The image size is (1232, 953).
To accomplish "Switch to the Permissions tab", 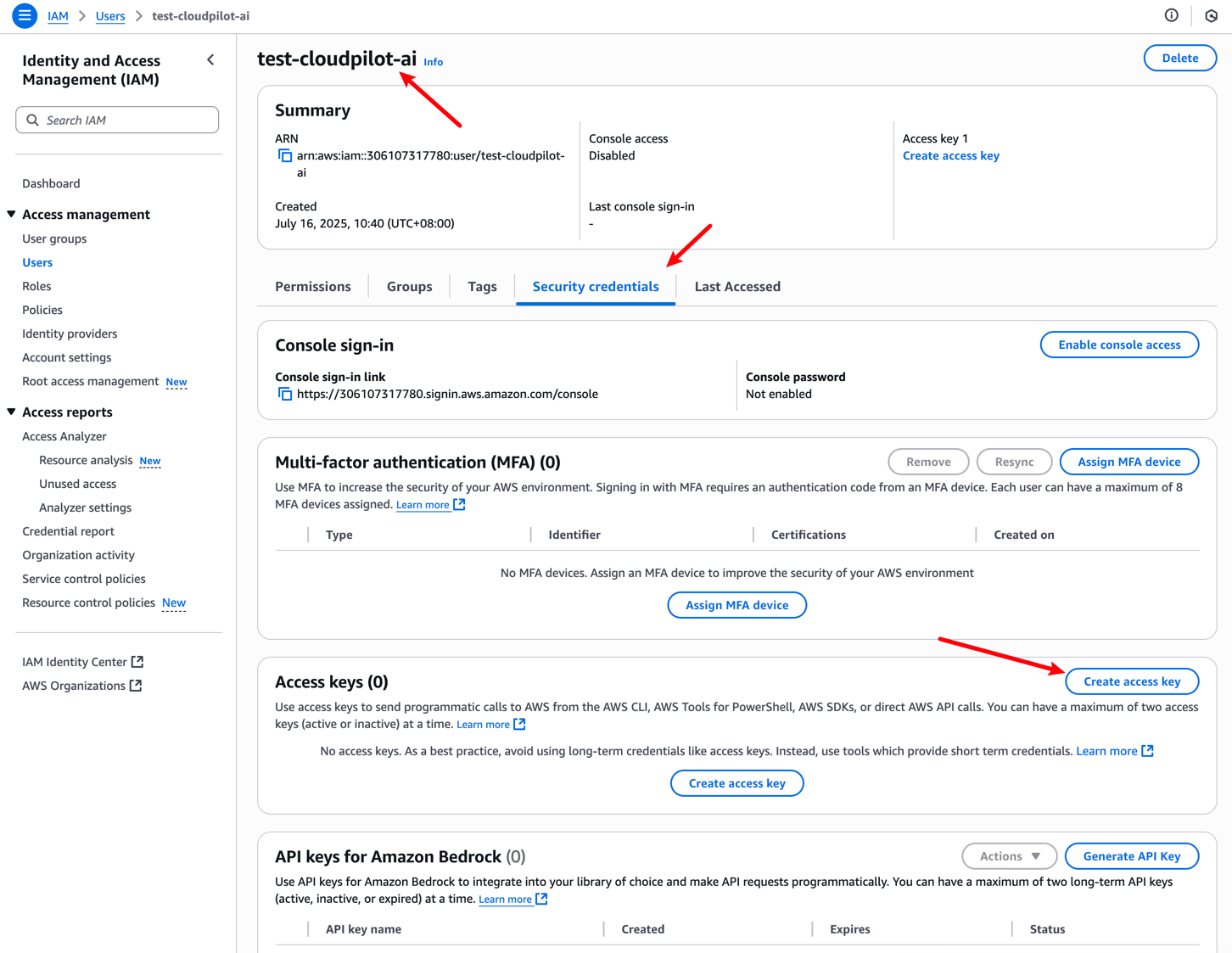I will [x=312, y=286].
